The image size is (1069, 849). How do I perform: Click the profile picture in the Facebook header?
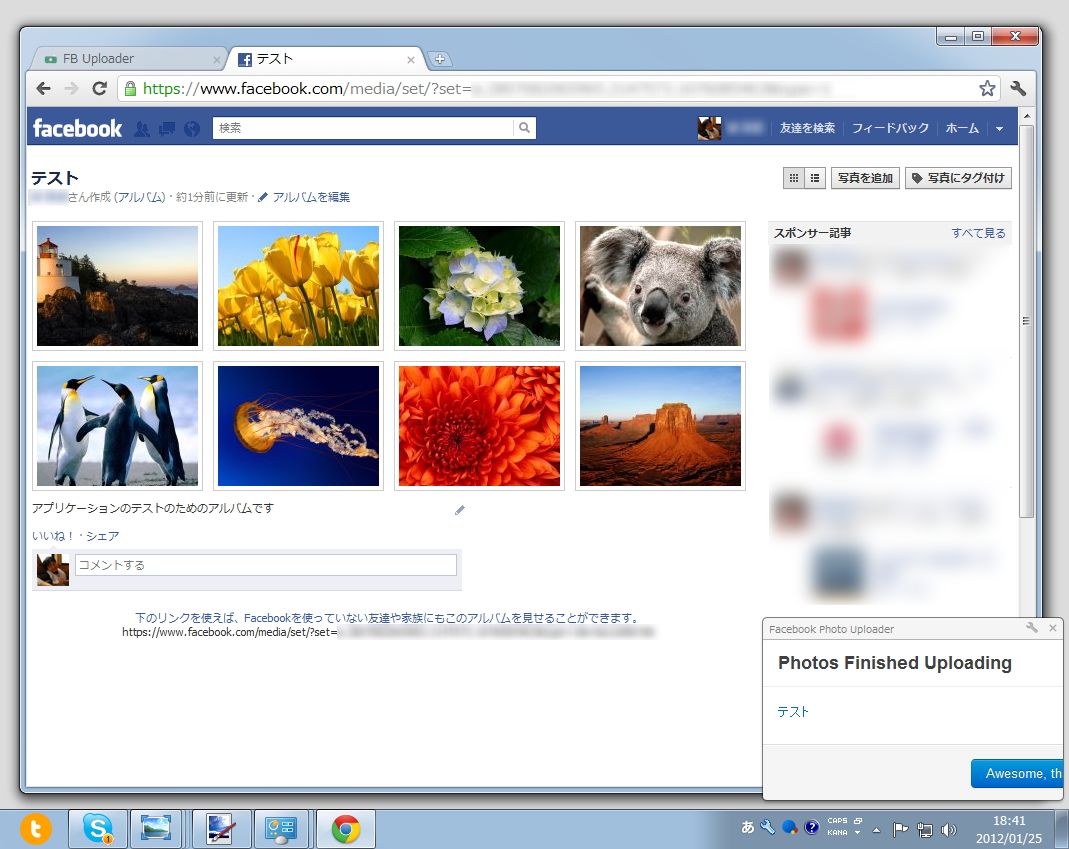click(709, 128)
